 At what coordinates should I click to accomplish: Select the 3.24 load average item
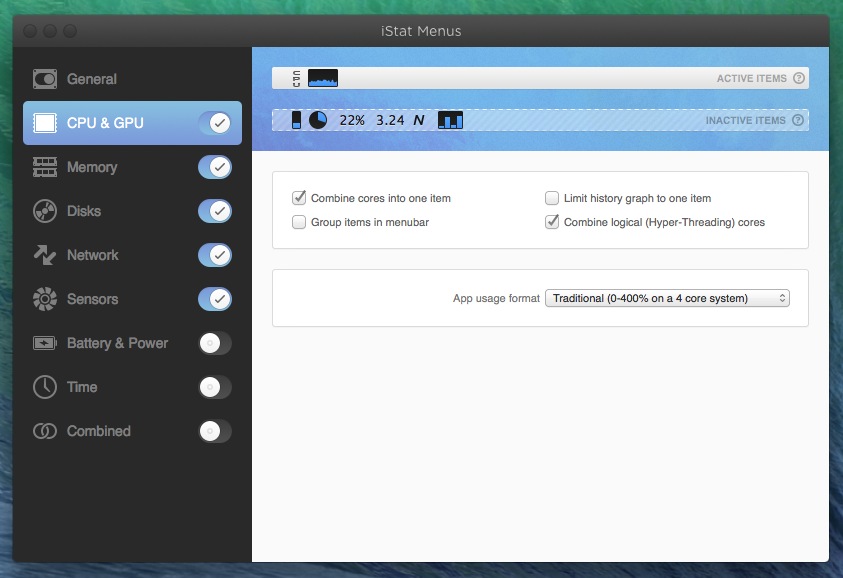coord(390,120)
